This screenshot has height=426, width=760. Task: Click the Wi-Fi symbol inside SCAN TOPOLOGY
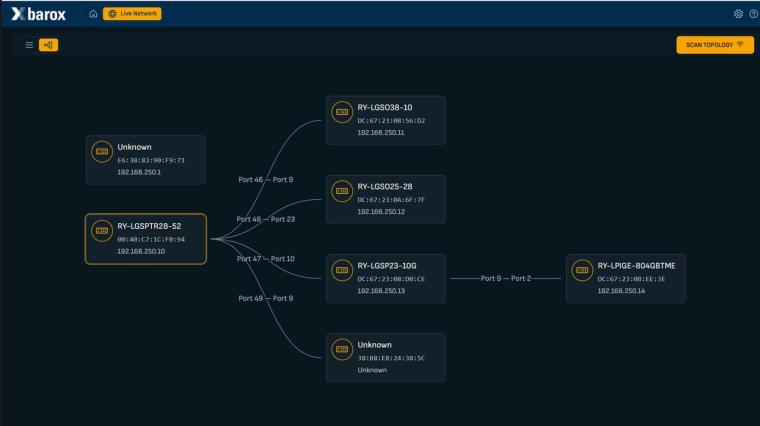coord(740,44)
